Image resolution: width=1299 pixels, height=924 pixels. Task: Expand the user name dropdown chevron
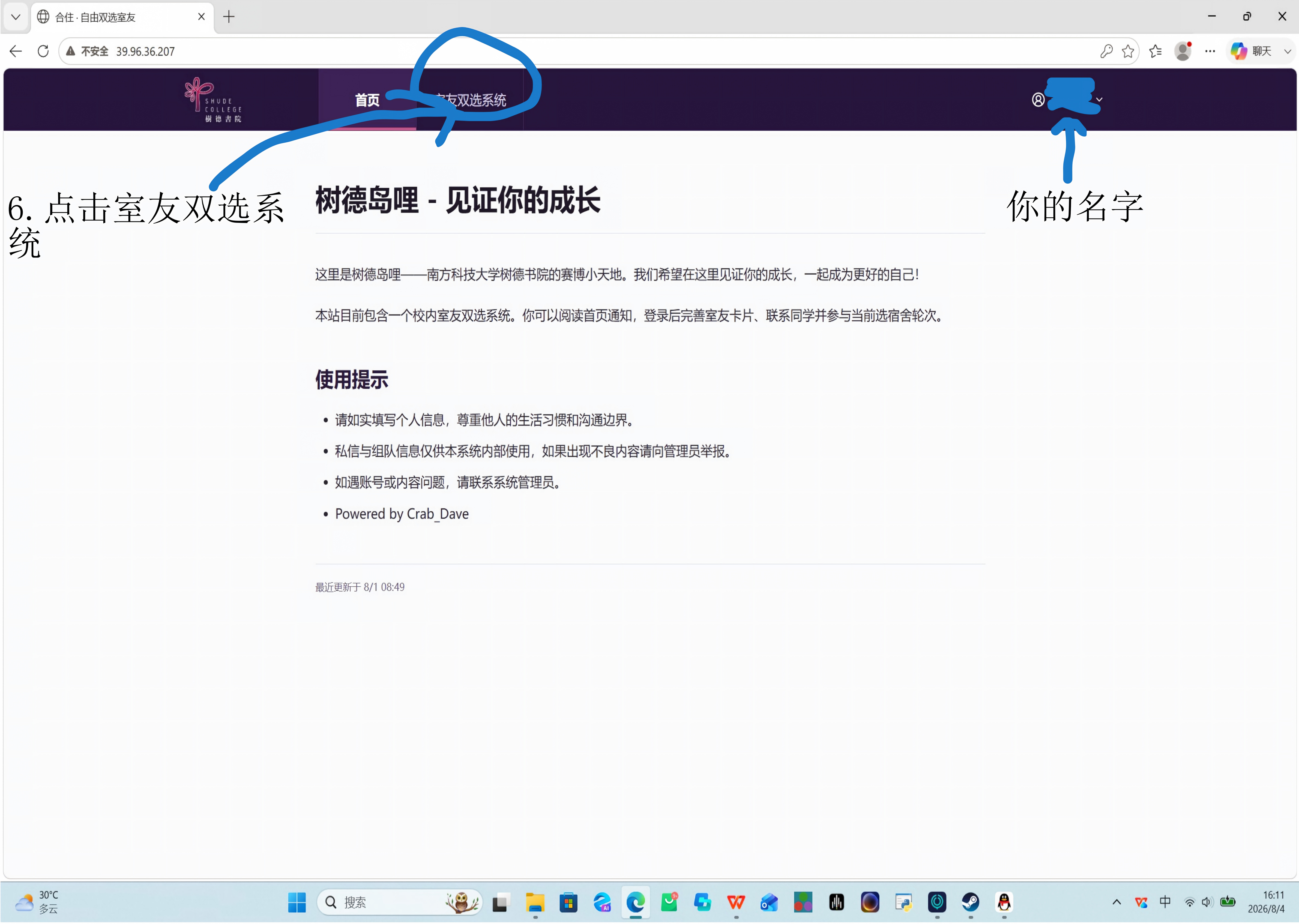(x=1099, y=100)
